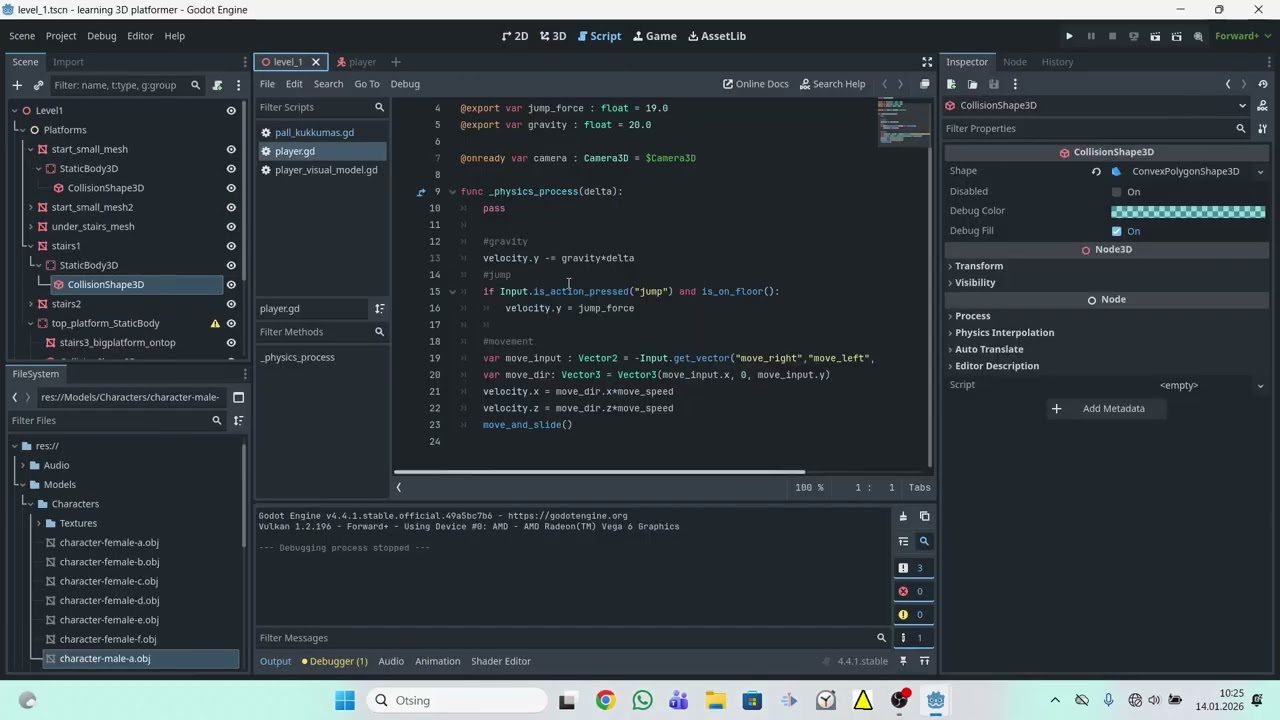Toggle error messages filter showing 0
Viewport: 1280px width, 720px height.
[912, 591]
